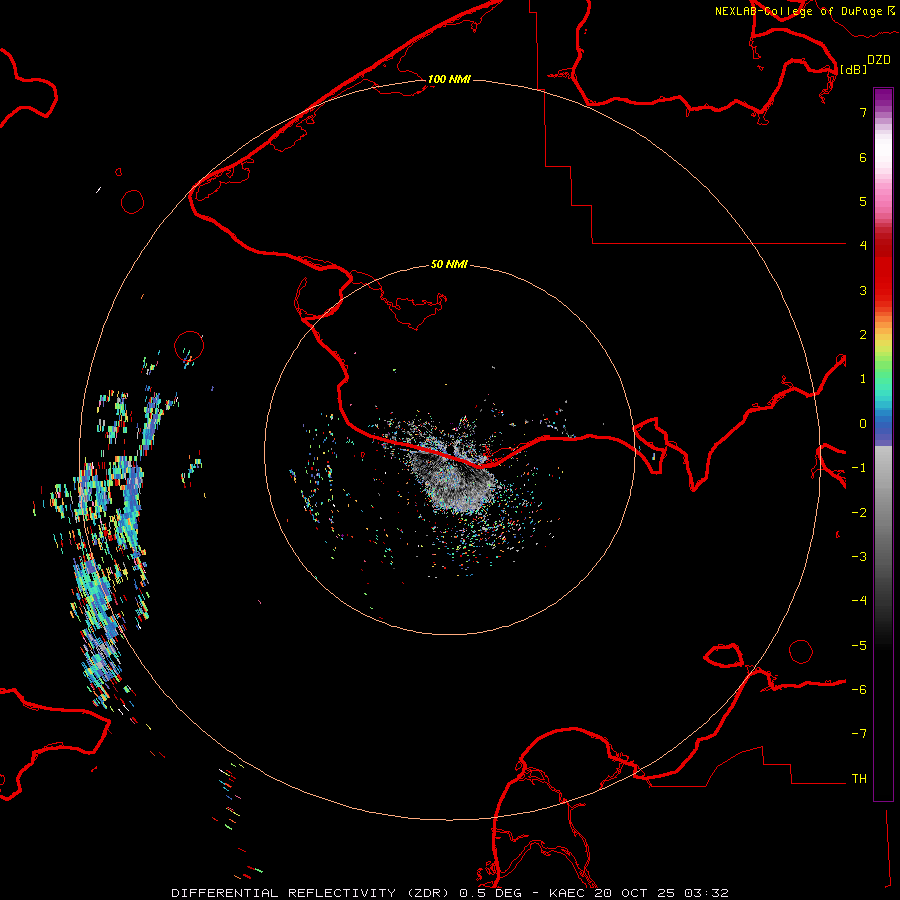Click the -1 value on color scale

[859, 468]
